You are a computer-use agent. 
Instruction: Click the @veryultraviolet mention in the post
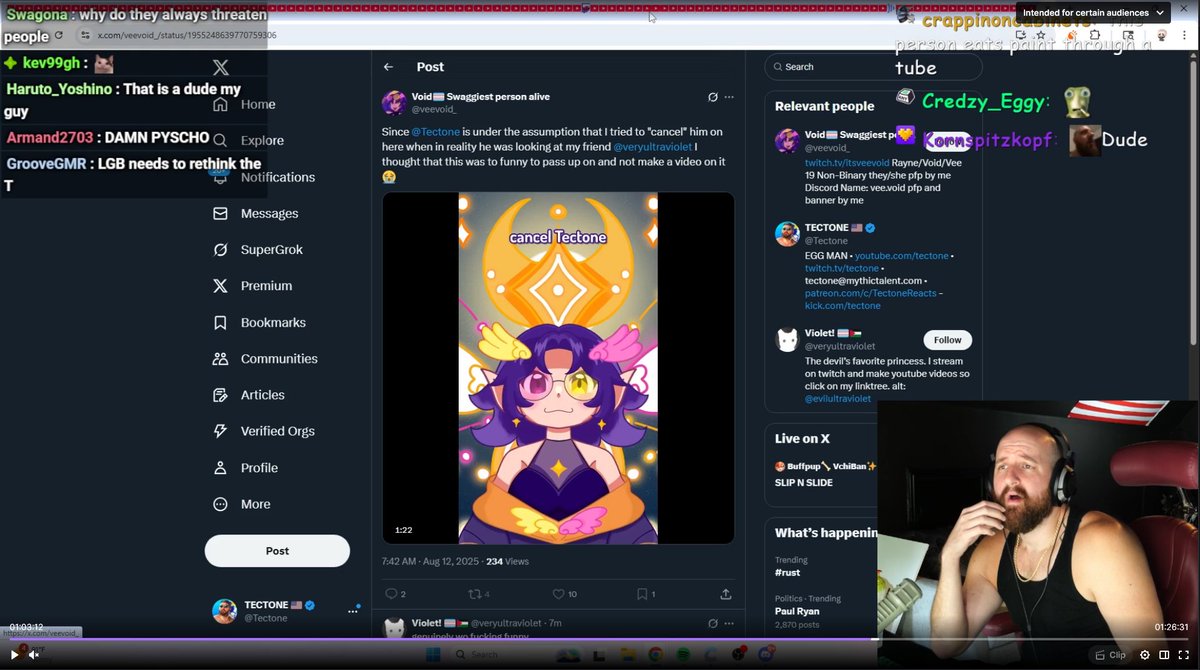[x=652, y=147]
